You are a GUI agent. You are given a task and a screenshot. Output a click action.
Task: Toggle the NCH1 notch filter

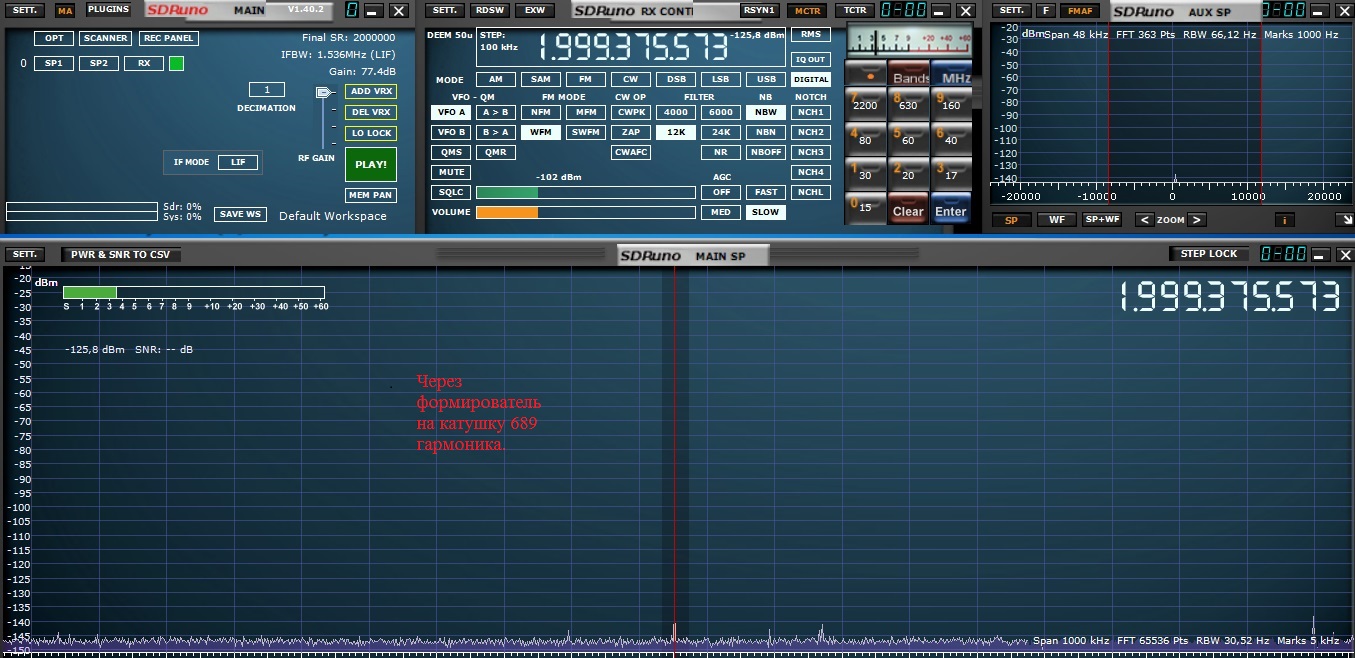tap(811, 112)
